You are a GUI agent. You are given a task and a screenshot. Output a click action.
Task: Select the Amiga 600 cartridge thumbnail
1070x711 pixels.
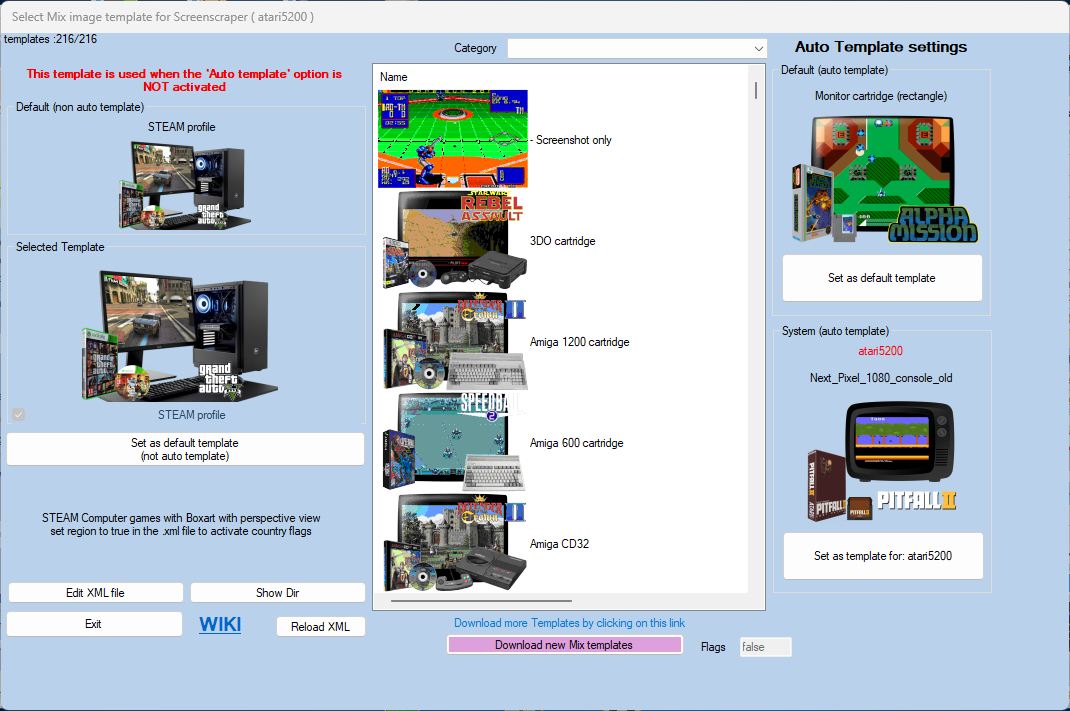coord(453,442)
